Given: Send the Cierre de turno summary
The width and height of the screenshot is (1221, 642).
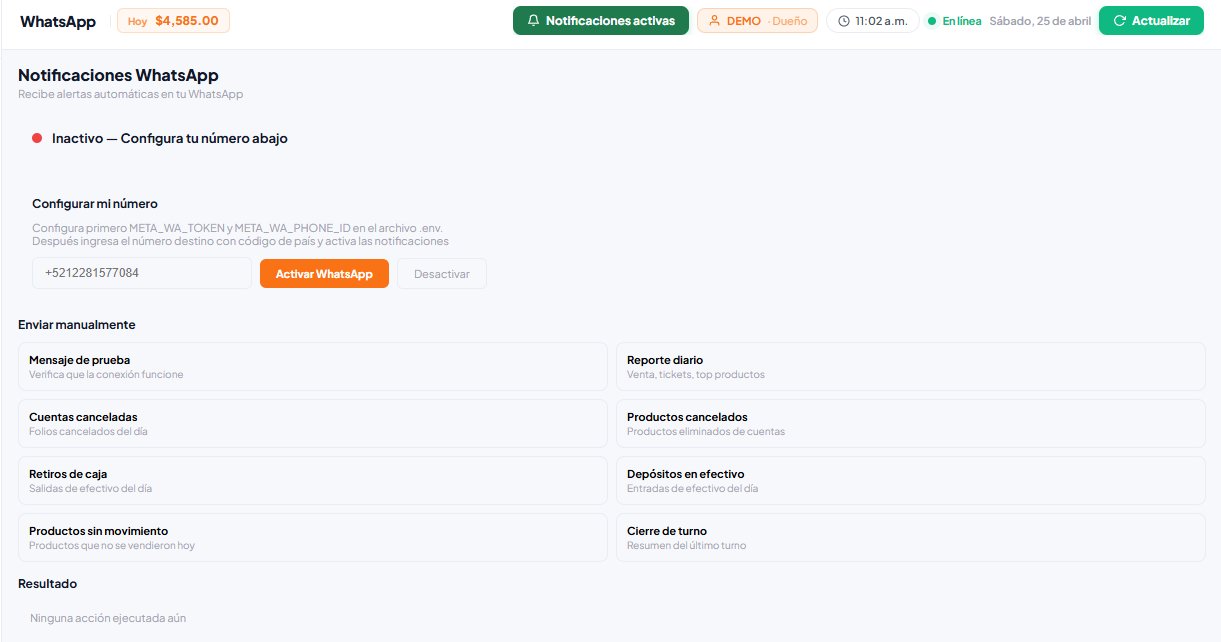Looking at the screenshot, I should [910, 538].
